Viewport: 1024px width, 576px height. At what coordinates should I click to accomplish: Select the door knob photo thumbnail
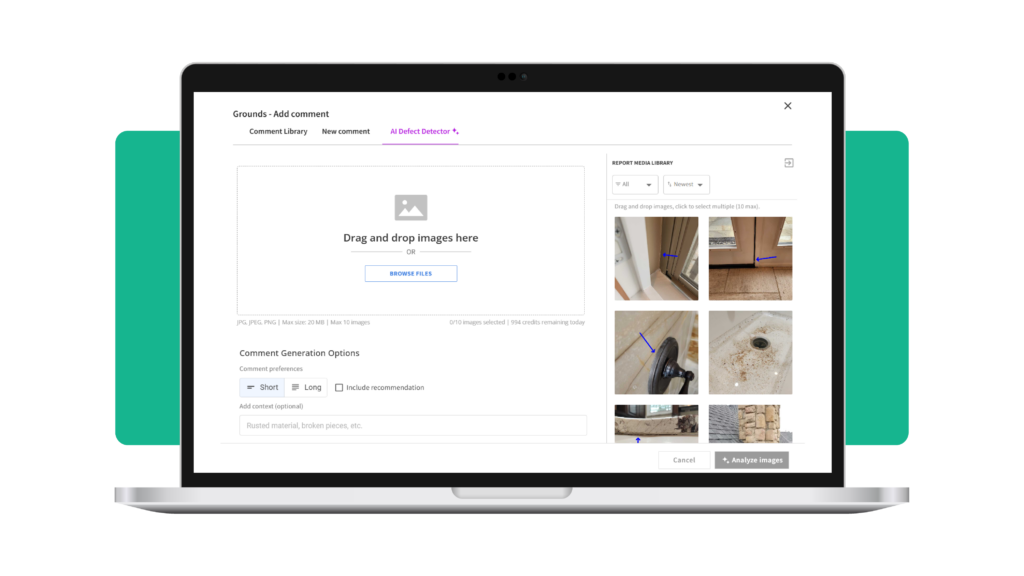(656, 352)
